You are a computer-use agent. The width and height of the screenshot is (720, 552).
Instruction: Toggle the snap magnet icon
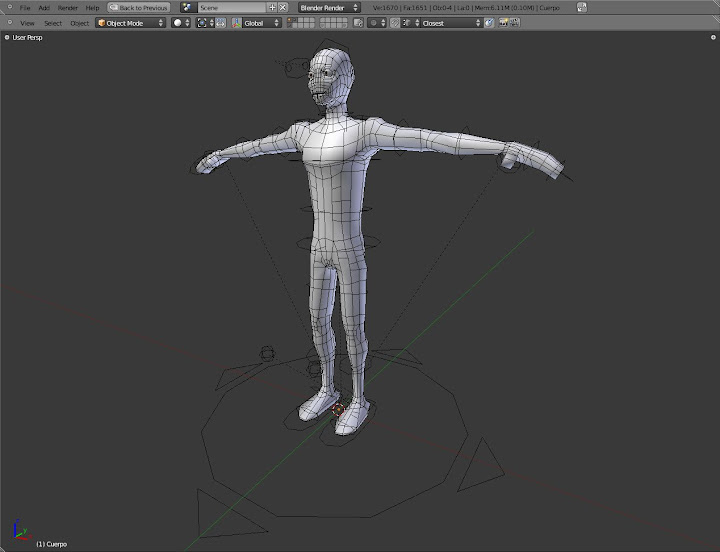click(x=395, y=22)
